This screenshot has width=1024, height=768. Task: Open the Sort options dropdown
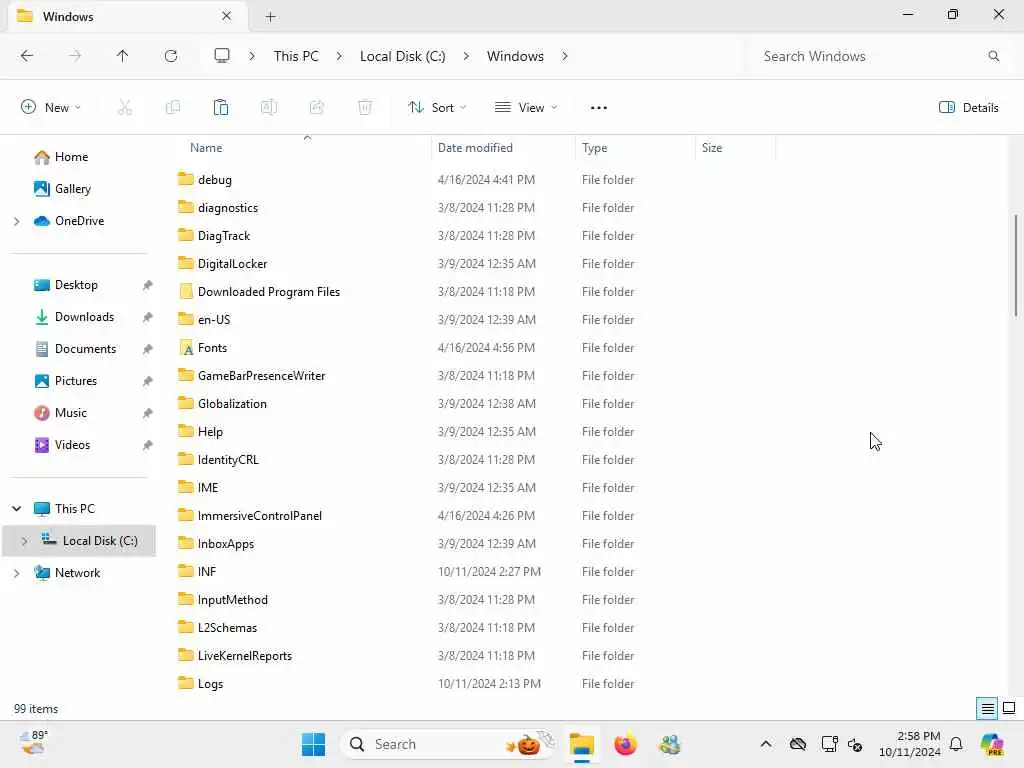click(x=437, y=108)
